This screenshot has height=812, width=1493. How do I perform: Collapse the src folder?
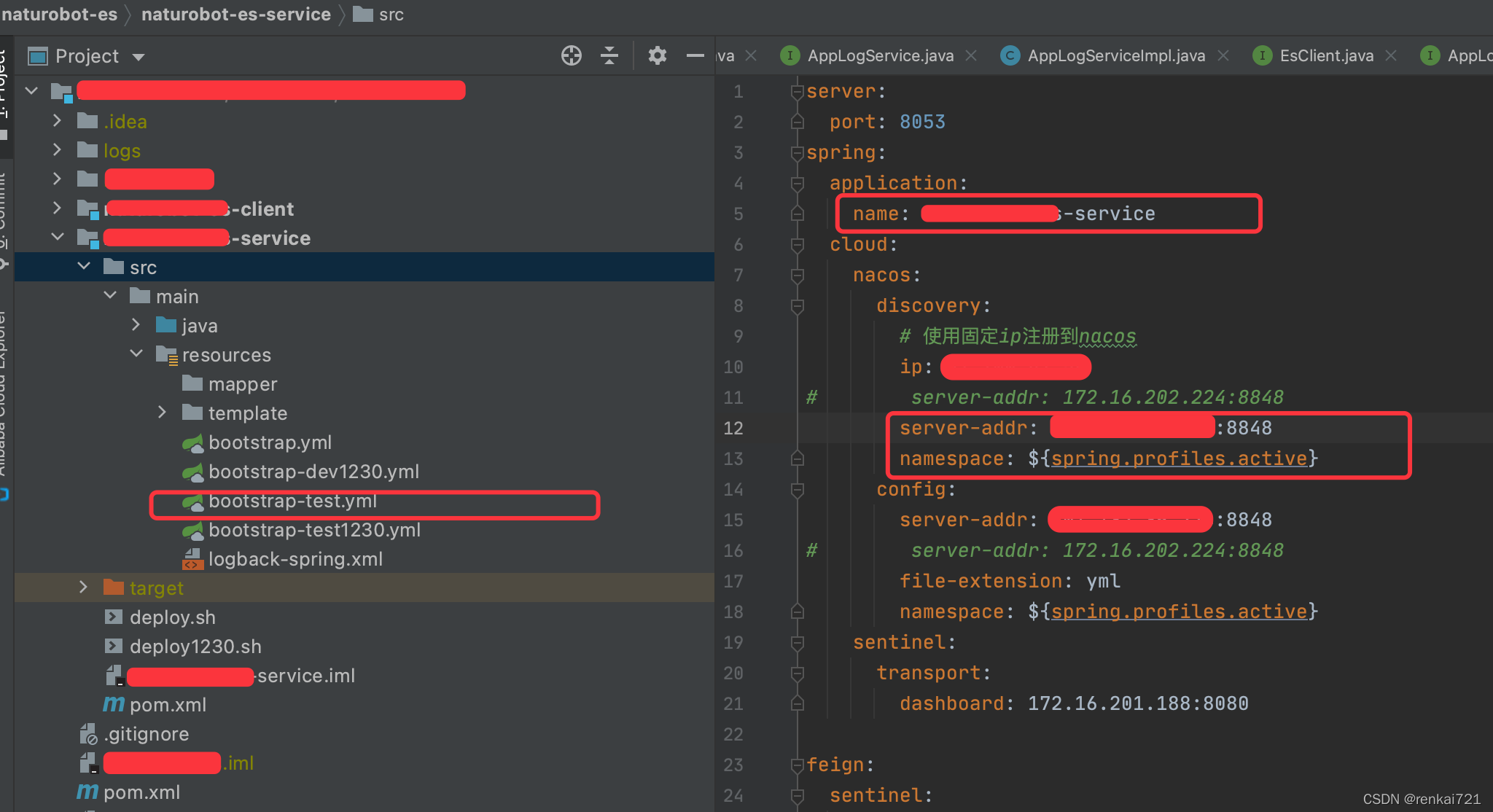pyautogui.click(x=84, y=266)
